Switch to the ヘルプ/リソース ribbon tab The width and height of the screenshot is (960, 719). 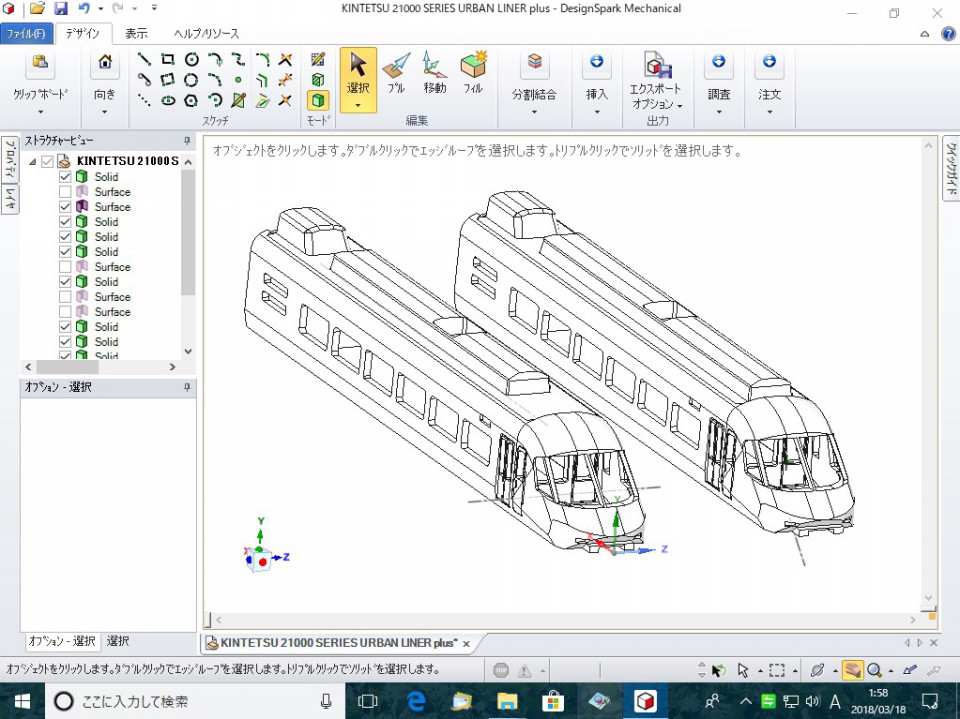[206, 34]
